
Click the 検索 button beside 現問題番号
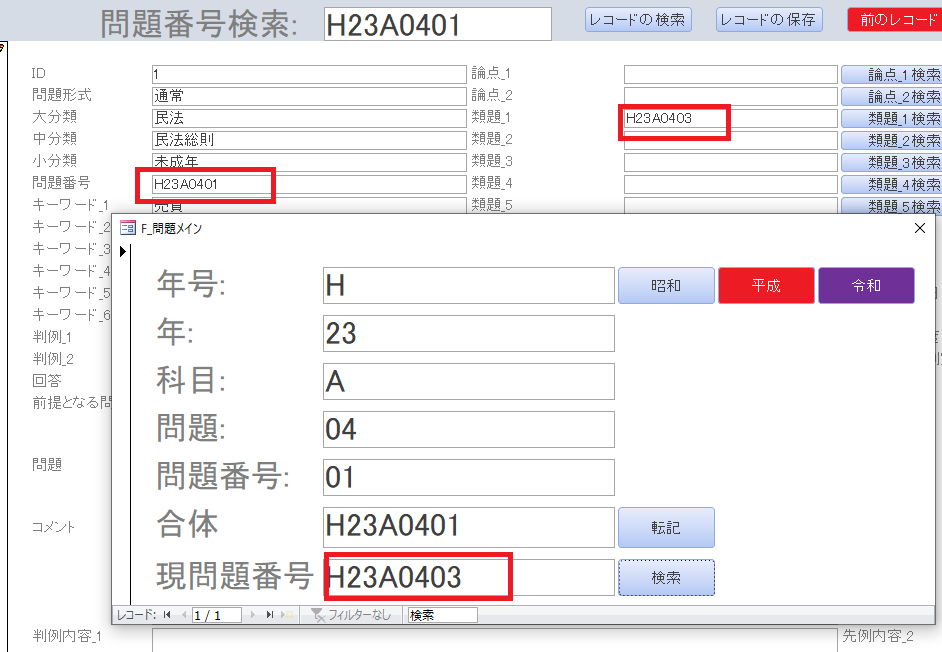coord(666,577)
